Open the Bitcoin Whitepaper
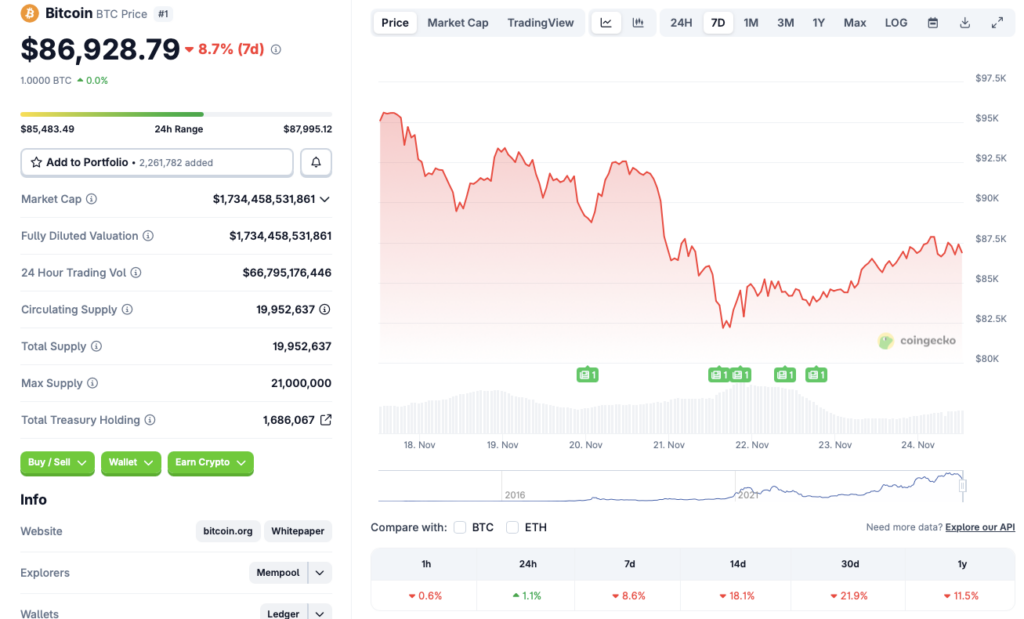The image size is (1024, 619). click(x=297, y=531)
